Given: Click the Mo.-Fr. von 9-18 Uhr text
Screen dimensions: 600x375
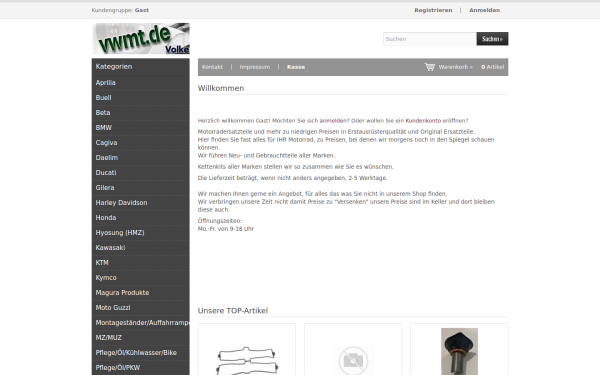Looking at the screenshot, I should point(226,229).
